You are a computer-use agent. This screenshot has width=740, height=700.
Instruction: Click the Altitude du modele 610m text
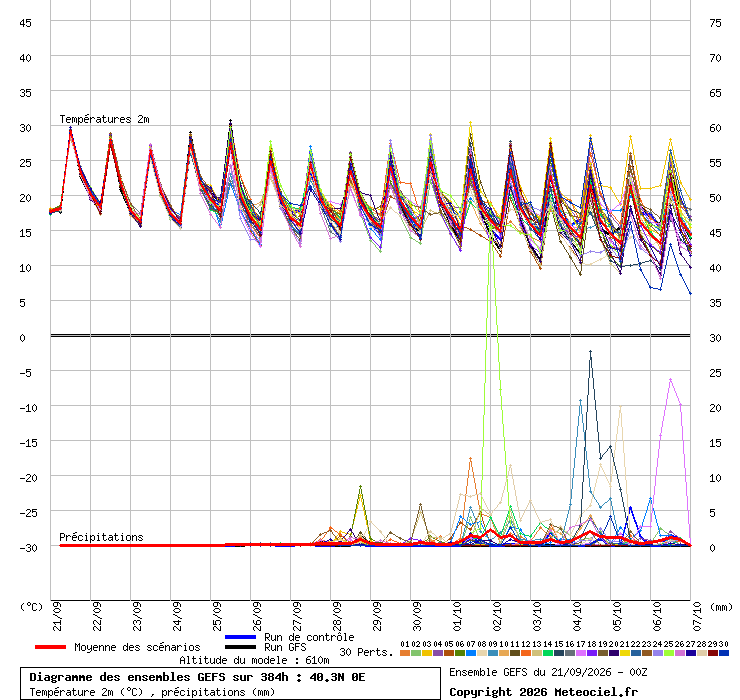click(254, 660)
